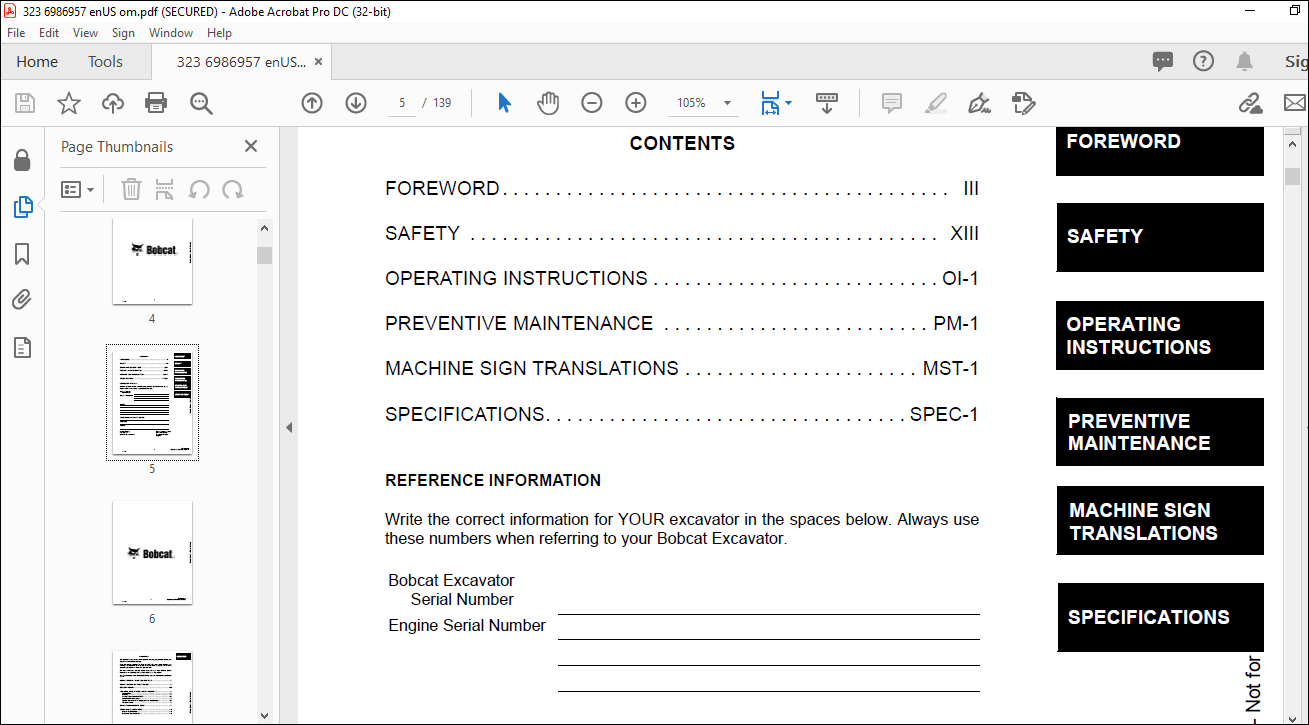This screenshot has width=1309, height=725.
Task: Close the Page Thumbnails panel
Action: click(x=251, y=146)
